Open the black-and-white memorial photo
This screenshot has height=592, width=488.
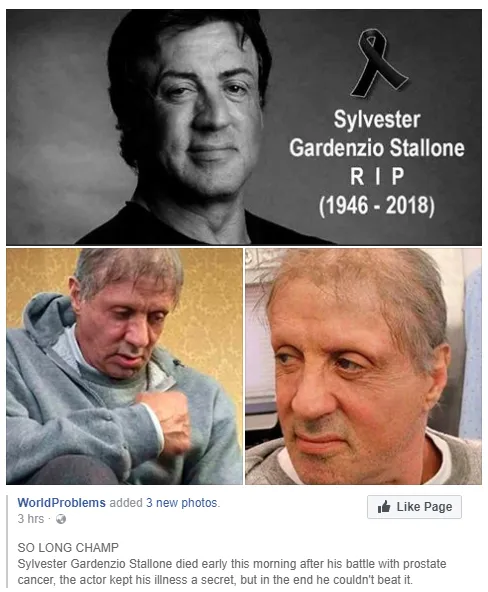pyautogui.click(x=244, y=127)
